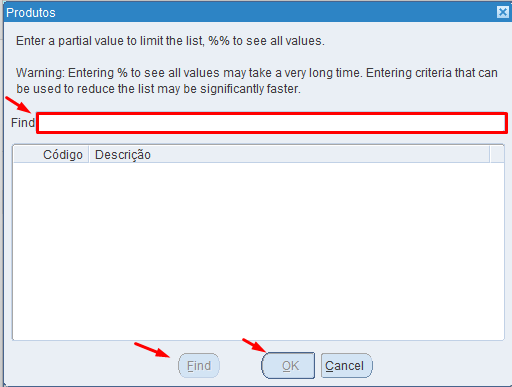Click the divider after the Descrição column header
The width and height of the screenshot is (512, 387).
[x=490, y=155]
